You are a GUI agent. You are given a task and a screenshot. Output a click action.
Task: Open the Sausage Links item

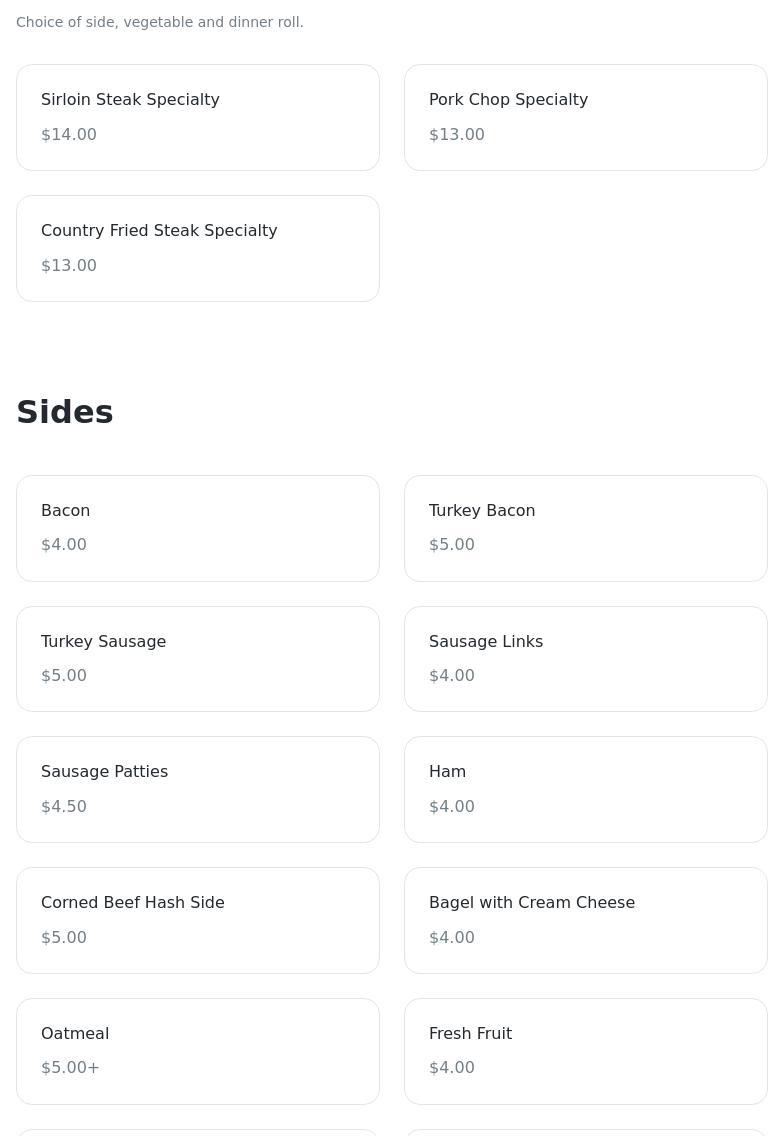point(585,659)
